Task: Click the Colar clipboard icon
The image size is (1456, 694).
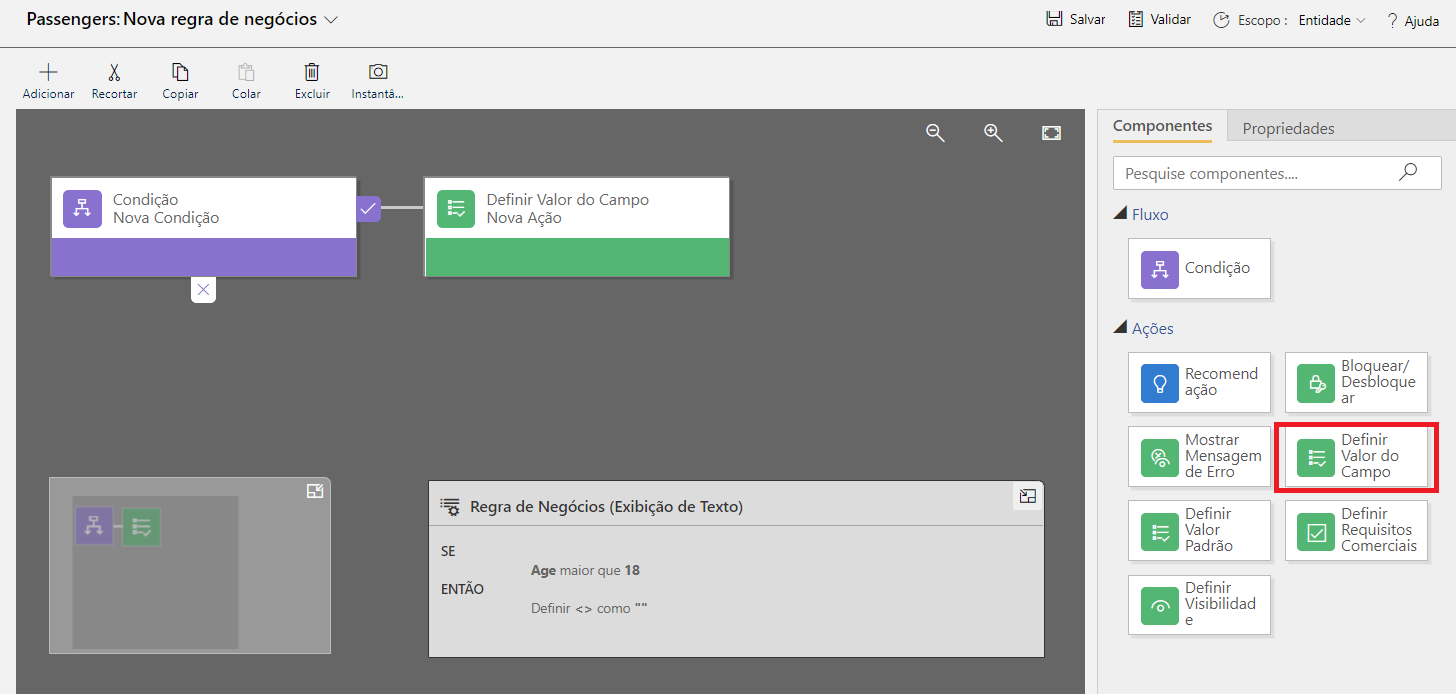Action: click(x=246, y=72)
